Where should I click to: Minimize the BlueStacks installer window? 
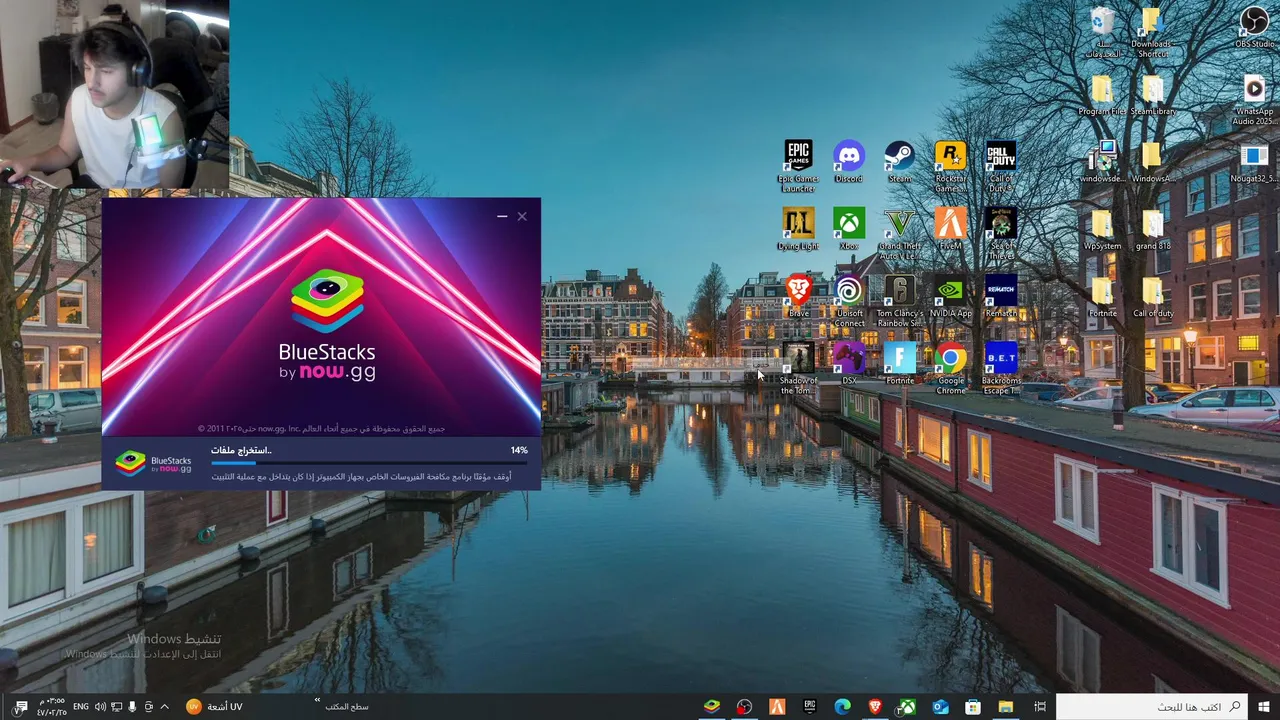click(502, 216)
